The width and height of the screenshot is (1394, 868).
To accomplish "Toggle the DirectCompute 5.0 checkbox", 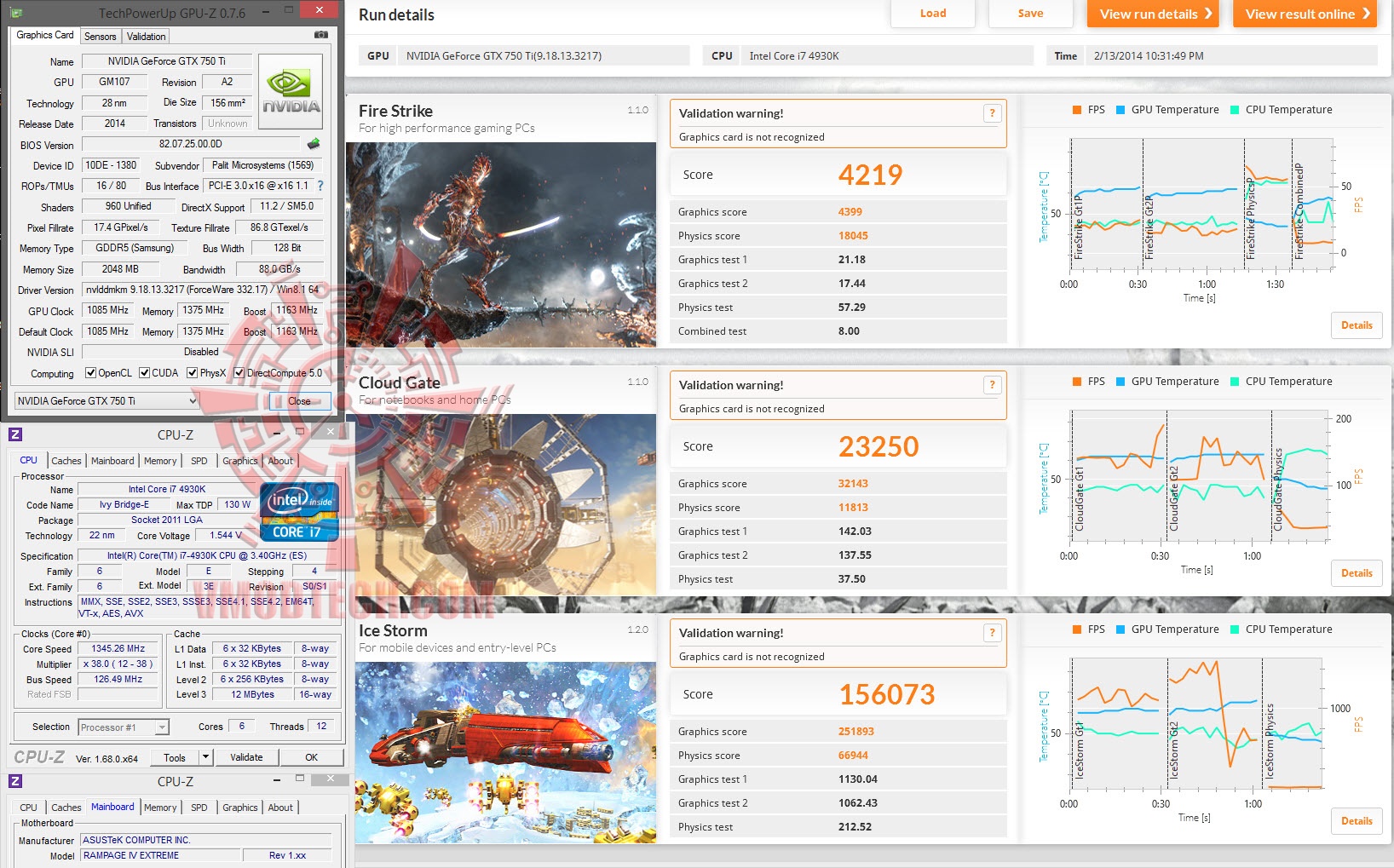I will tap(239, 373).
